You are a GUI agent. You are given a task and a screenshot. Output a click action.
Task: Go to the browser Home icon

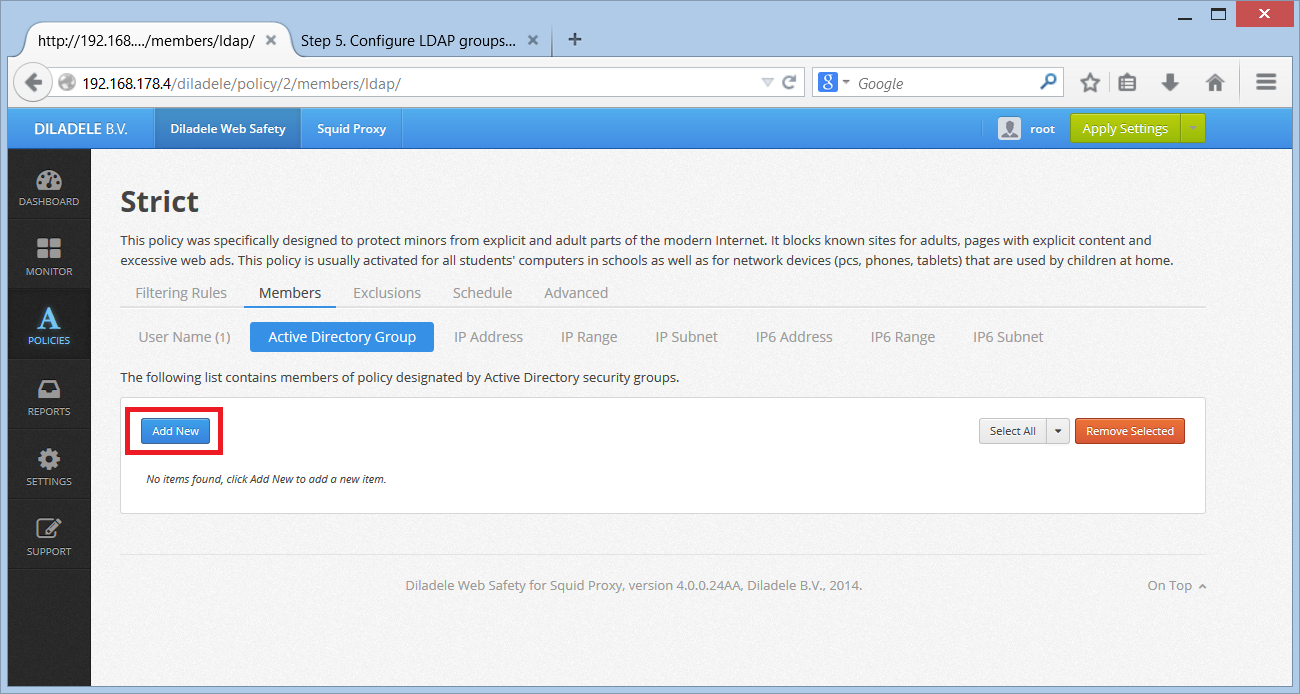[x=1215, y=83]
